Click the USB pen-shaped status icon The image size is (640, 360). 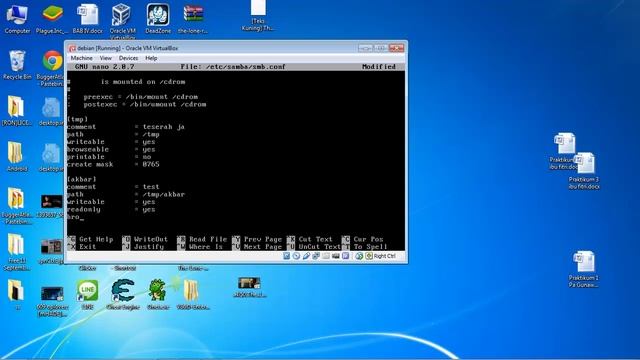coord(306,256)
